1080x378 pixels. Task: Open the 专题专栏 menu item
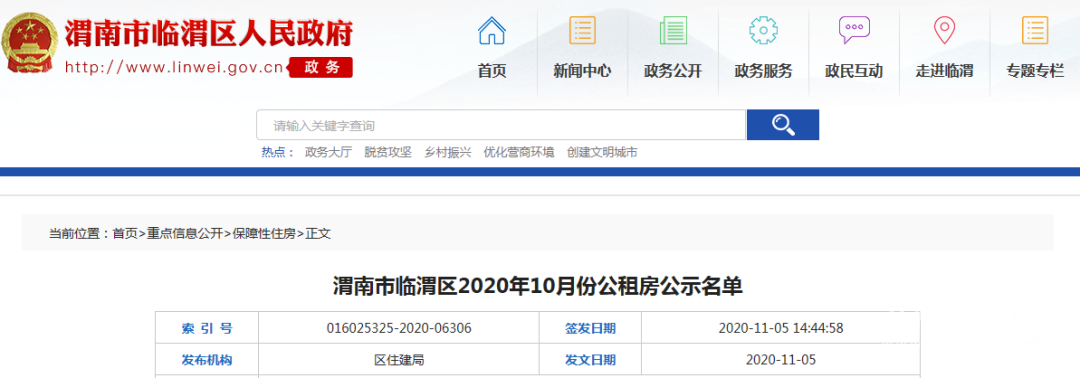pyautogui.click(x=1035, y=71)
